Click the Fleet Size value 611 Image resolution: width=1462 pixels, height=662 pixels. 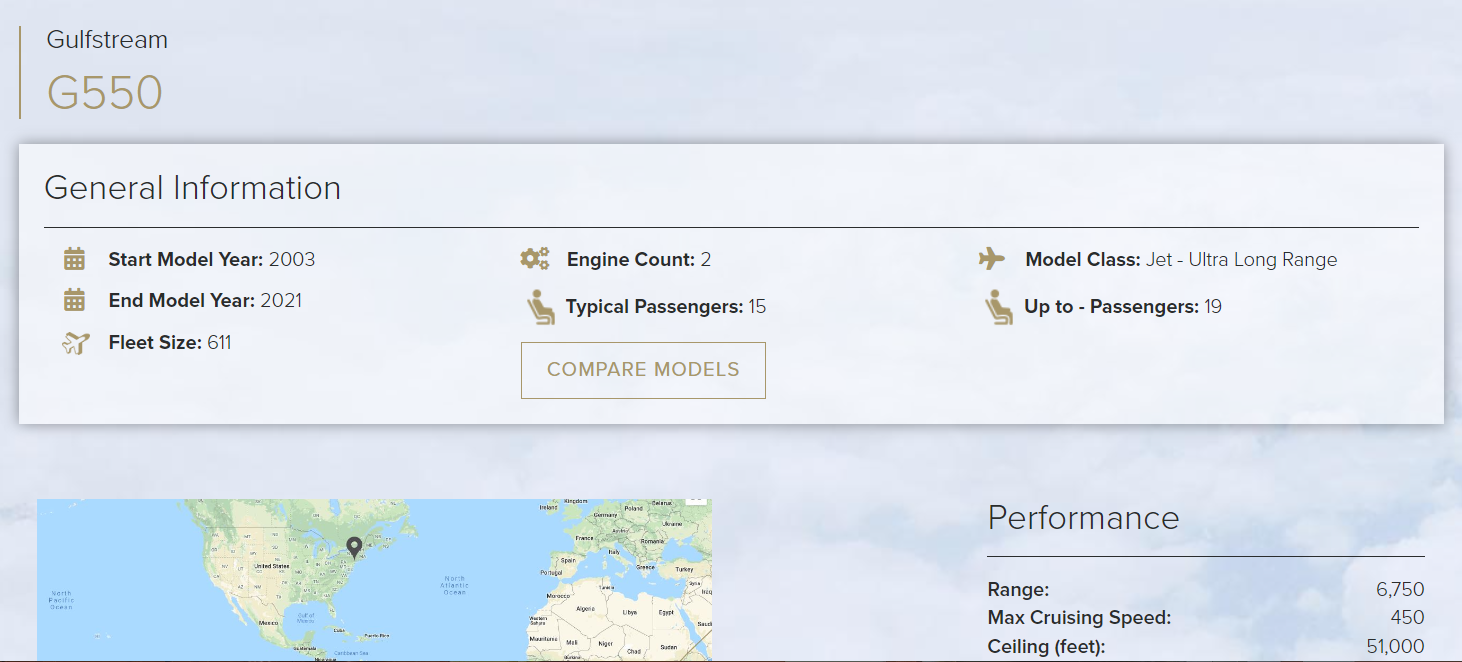219,343
